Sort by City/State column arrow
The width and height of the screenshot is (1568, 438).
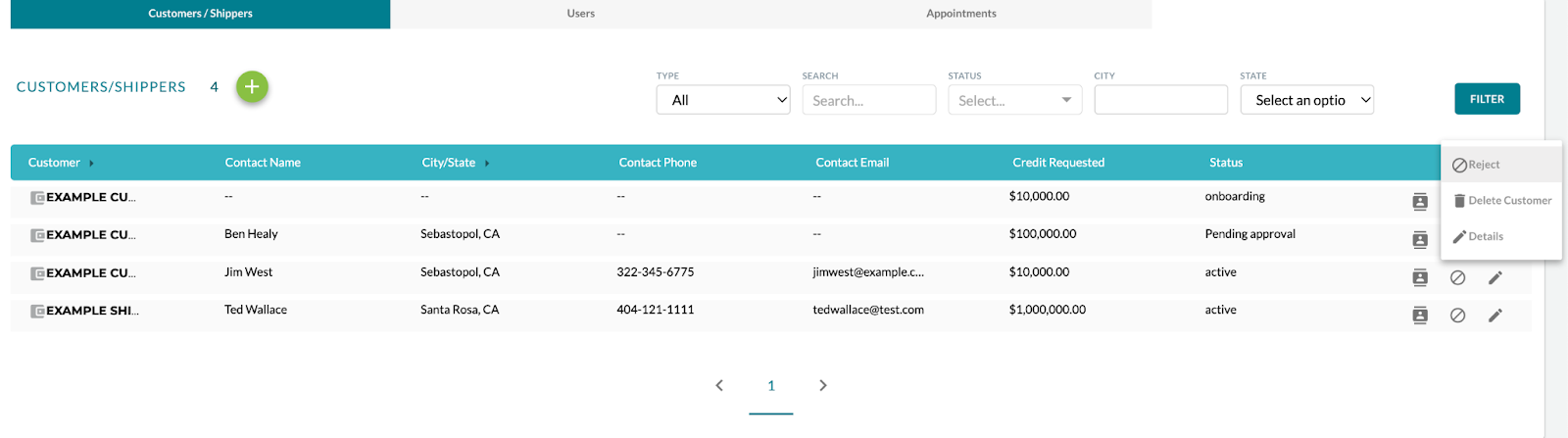click(487, 164)
